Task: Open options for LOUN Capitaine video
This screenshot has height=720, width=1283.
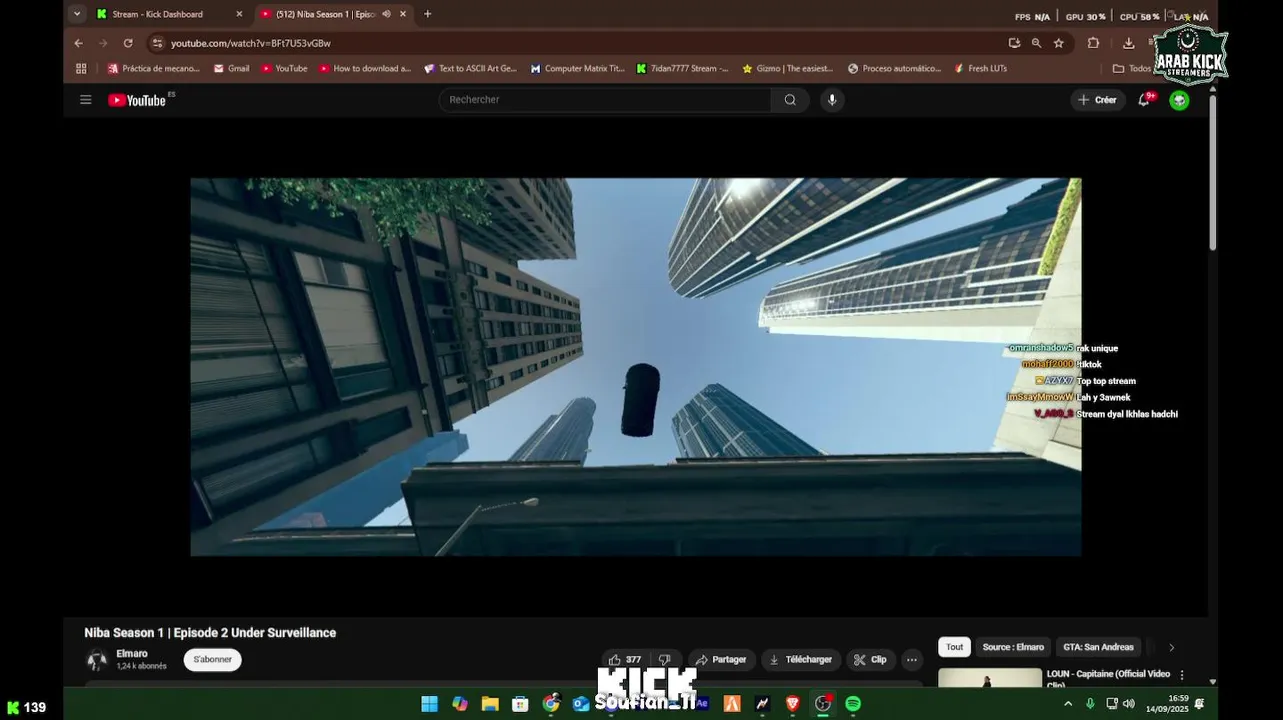Action: click(x=1182, y=675)
